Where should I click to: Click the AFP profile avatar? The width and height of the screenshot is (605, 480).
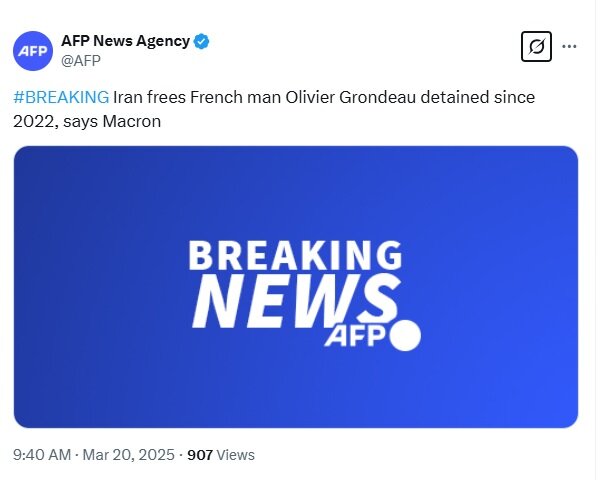(33, 51)
